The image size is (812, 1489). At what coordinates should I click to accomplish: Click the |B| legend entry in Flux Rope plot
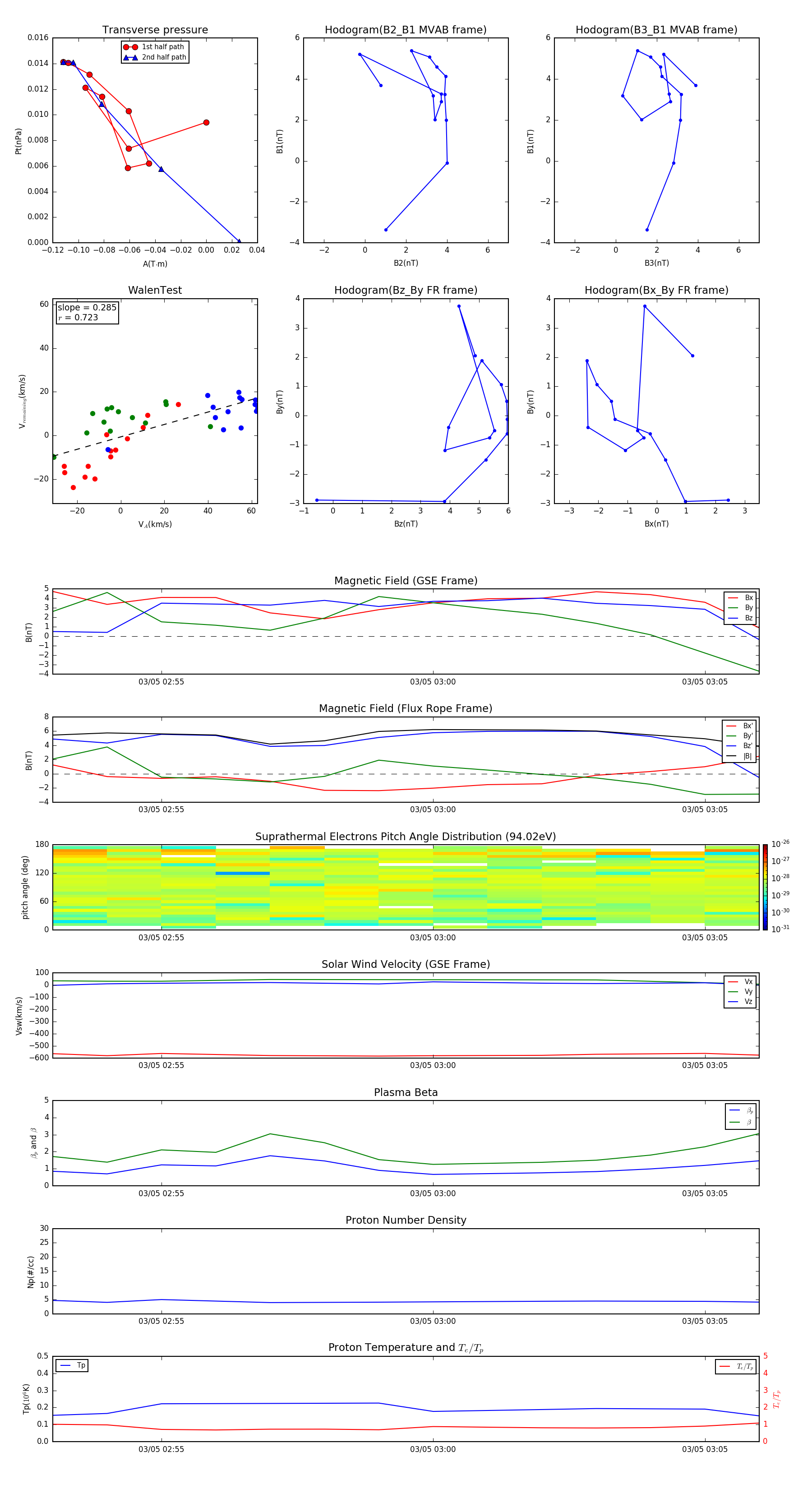(739, 756)
